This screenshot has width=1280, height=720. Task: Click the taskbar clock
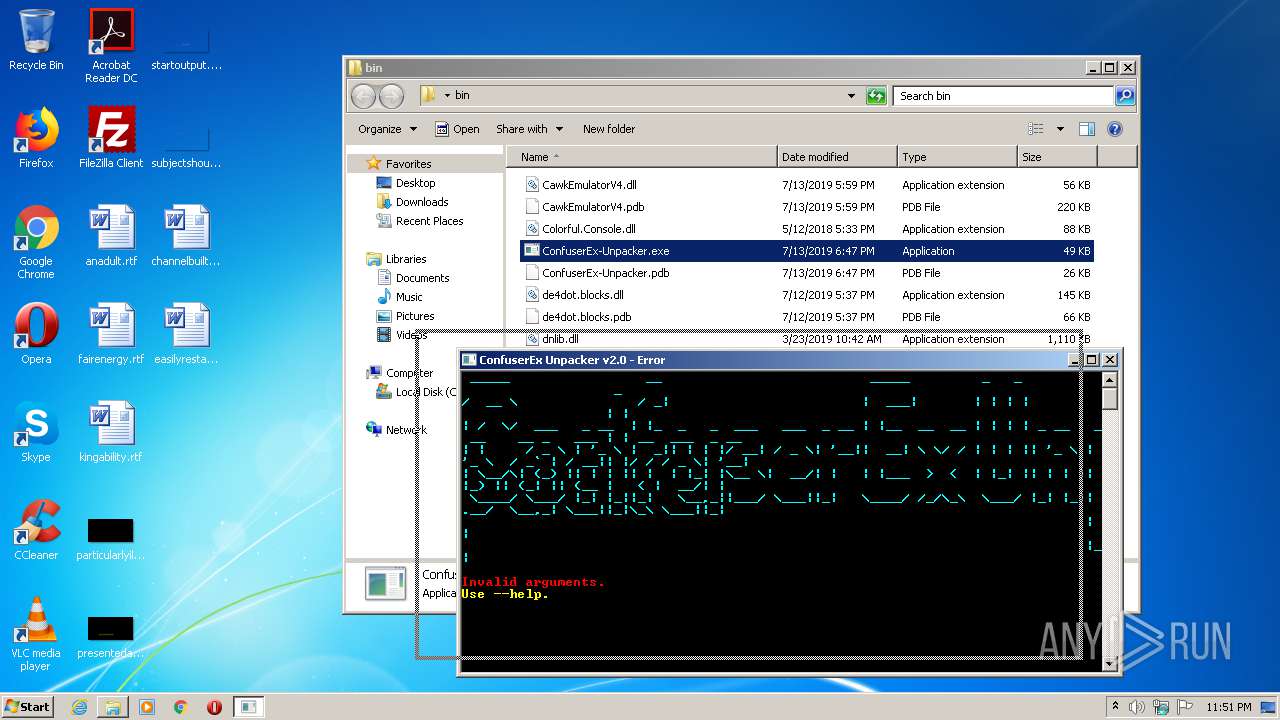point(1228,706)
